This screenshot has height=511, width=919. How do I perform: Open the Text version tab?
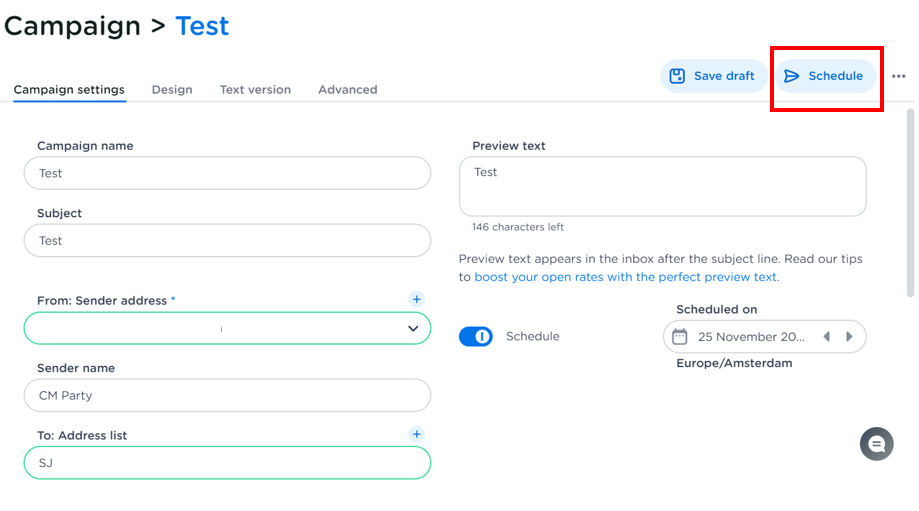[255, 89]
